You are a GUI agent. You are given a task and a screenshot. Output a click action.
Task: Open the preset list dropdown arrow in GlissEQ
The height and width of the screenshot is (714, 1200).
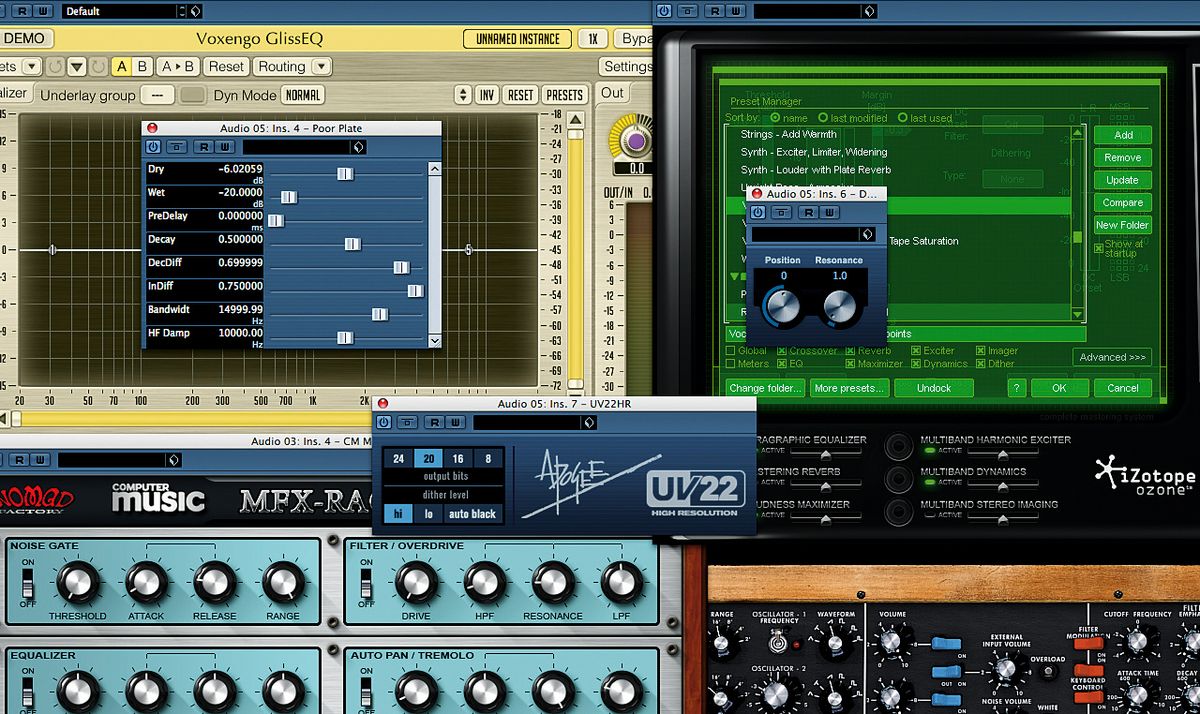pyautogui.click(x=31, y=65)
